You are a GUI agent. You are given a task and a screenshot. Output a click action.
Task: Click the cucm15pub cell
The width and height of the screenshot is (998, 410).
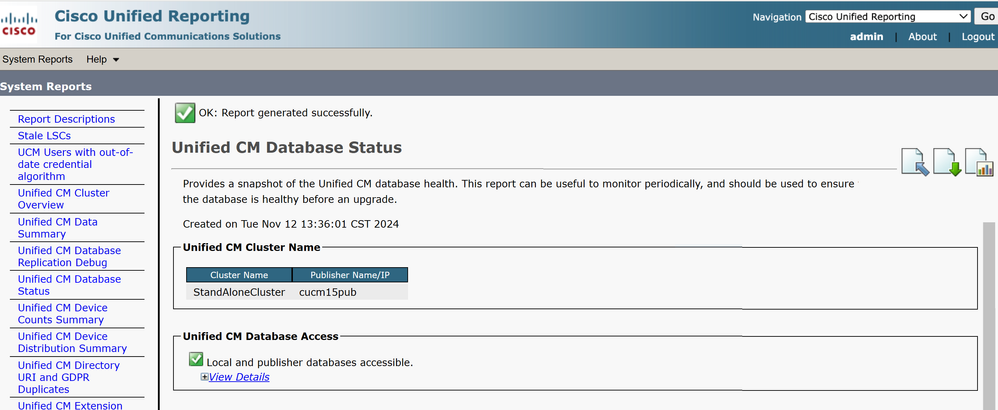click(x=349, y=292)
